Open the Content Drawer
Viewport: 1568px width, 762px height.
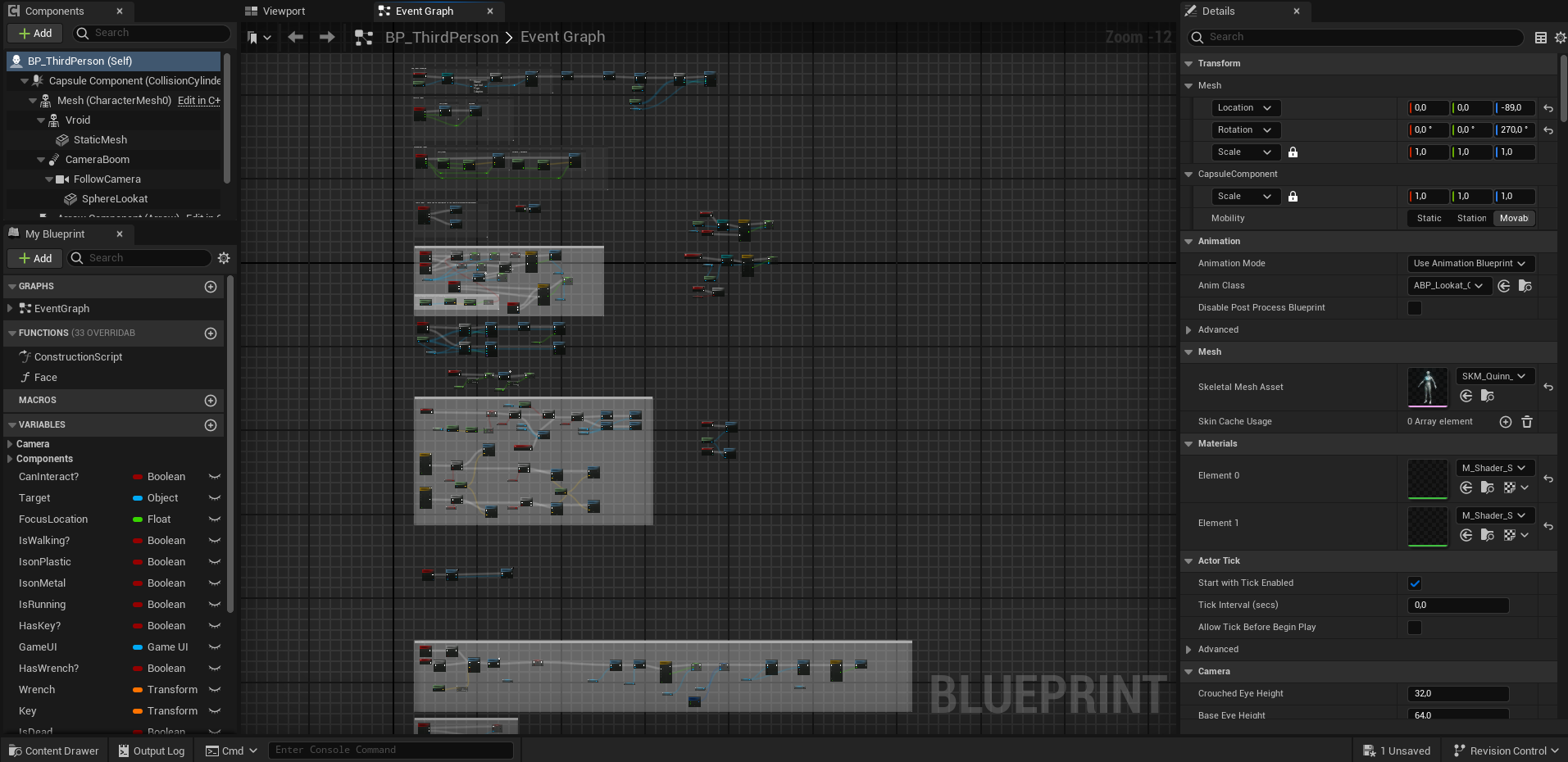click(53, 751)
